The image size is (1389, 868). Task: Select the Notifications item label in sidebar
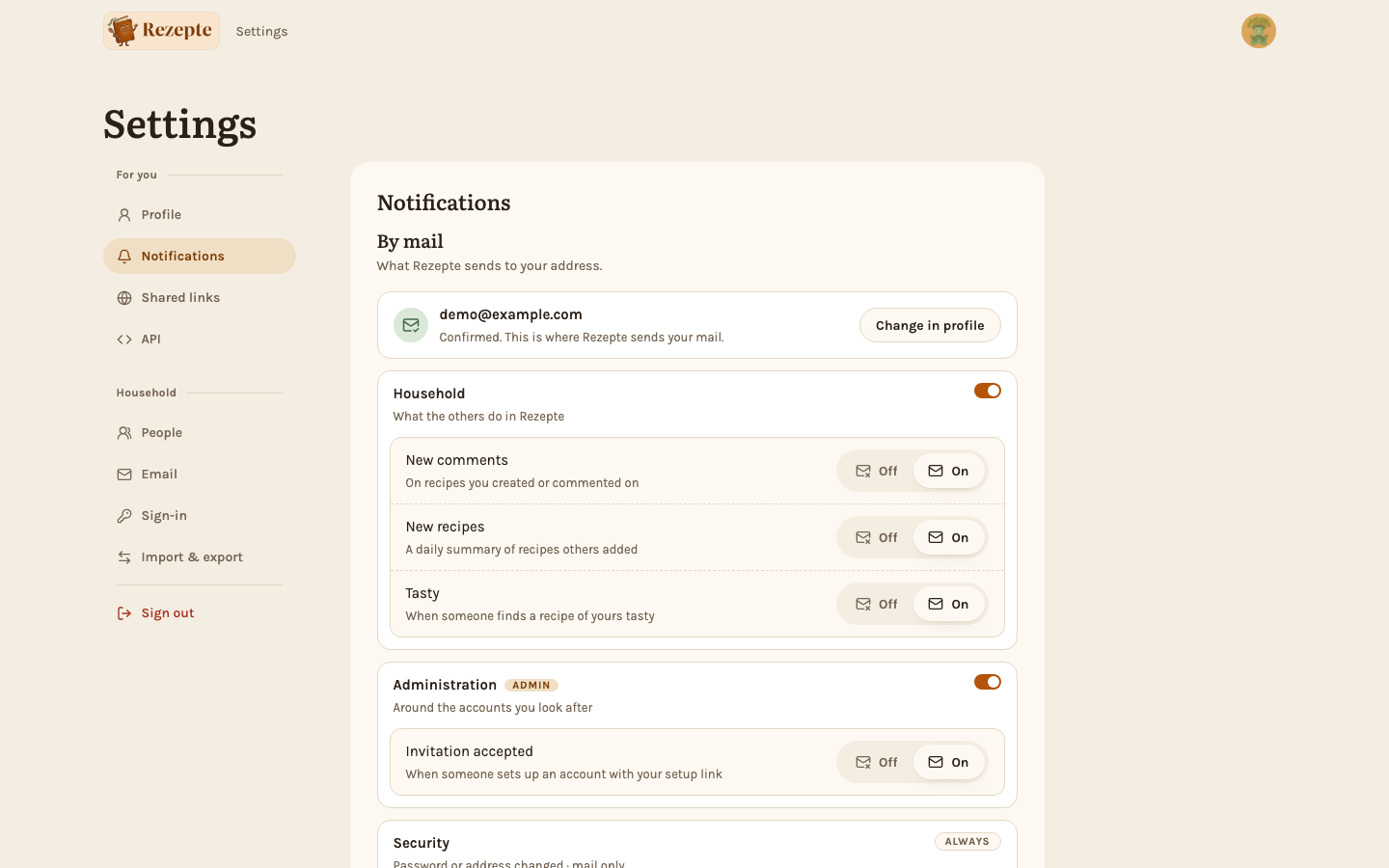tap(182, 257)
